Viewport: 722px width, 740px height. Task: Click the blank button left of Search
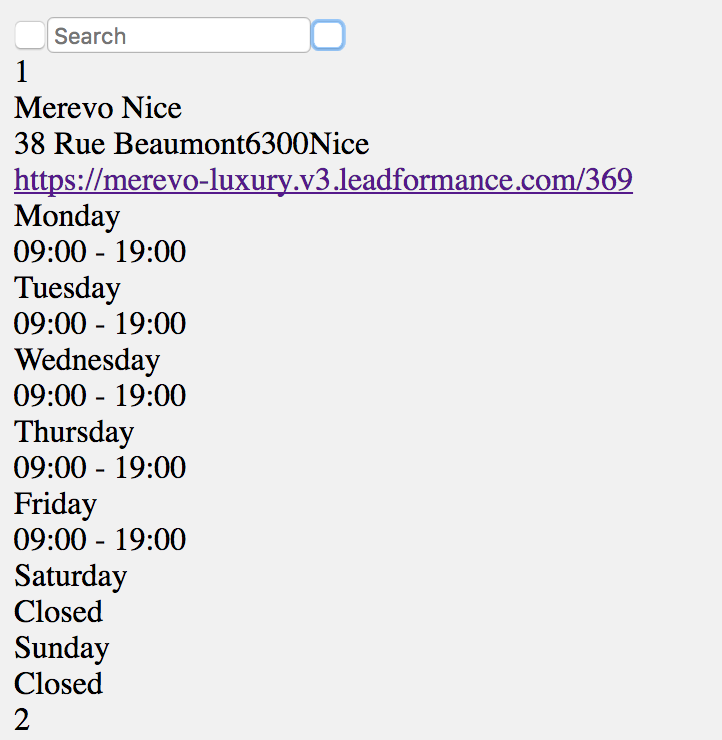30,35
